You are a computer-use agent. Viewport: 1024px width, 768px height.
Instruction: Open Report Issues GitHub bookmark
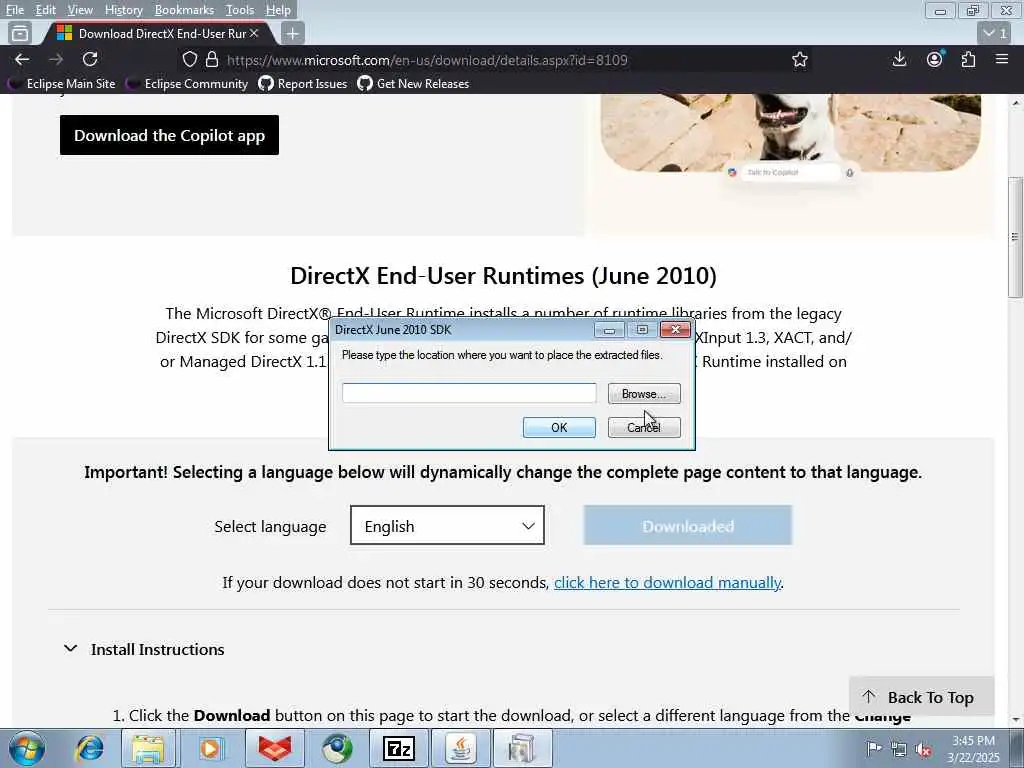pyautogui.click(x=303, y=84)
